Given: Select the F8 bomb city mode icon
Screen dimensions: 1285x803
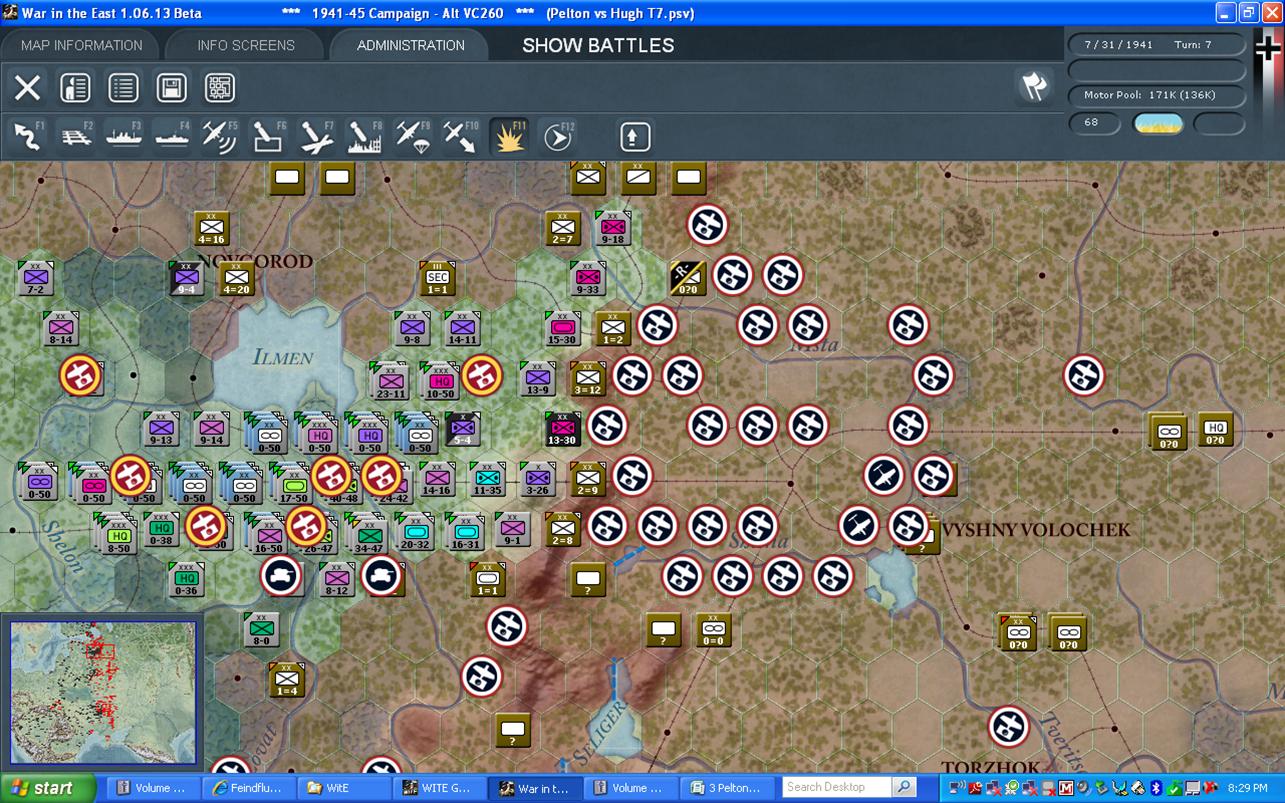Looking at the screenshot, I should 364,136.
